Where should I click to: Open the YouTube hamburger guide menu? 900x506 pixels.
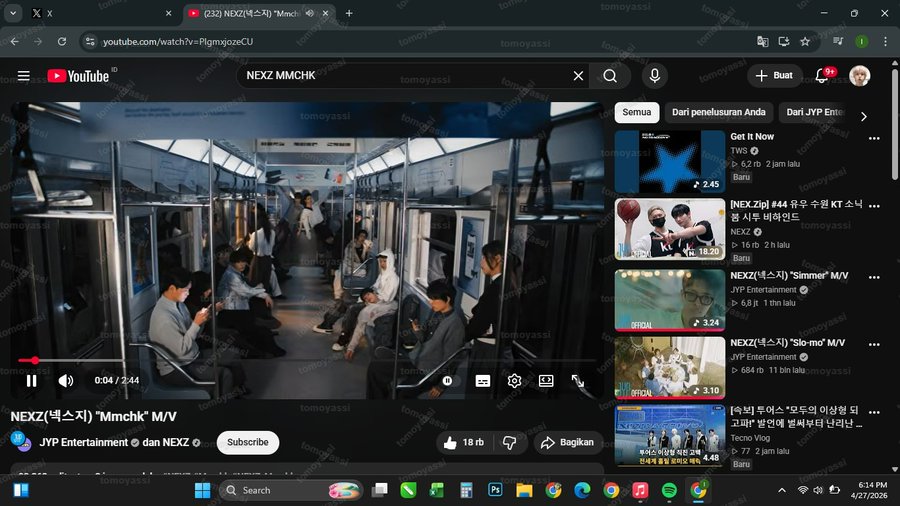click(x=24, y=76)
